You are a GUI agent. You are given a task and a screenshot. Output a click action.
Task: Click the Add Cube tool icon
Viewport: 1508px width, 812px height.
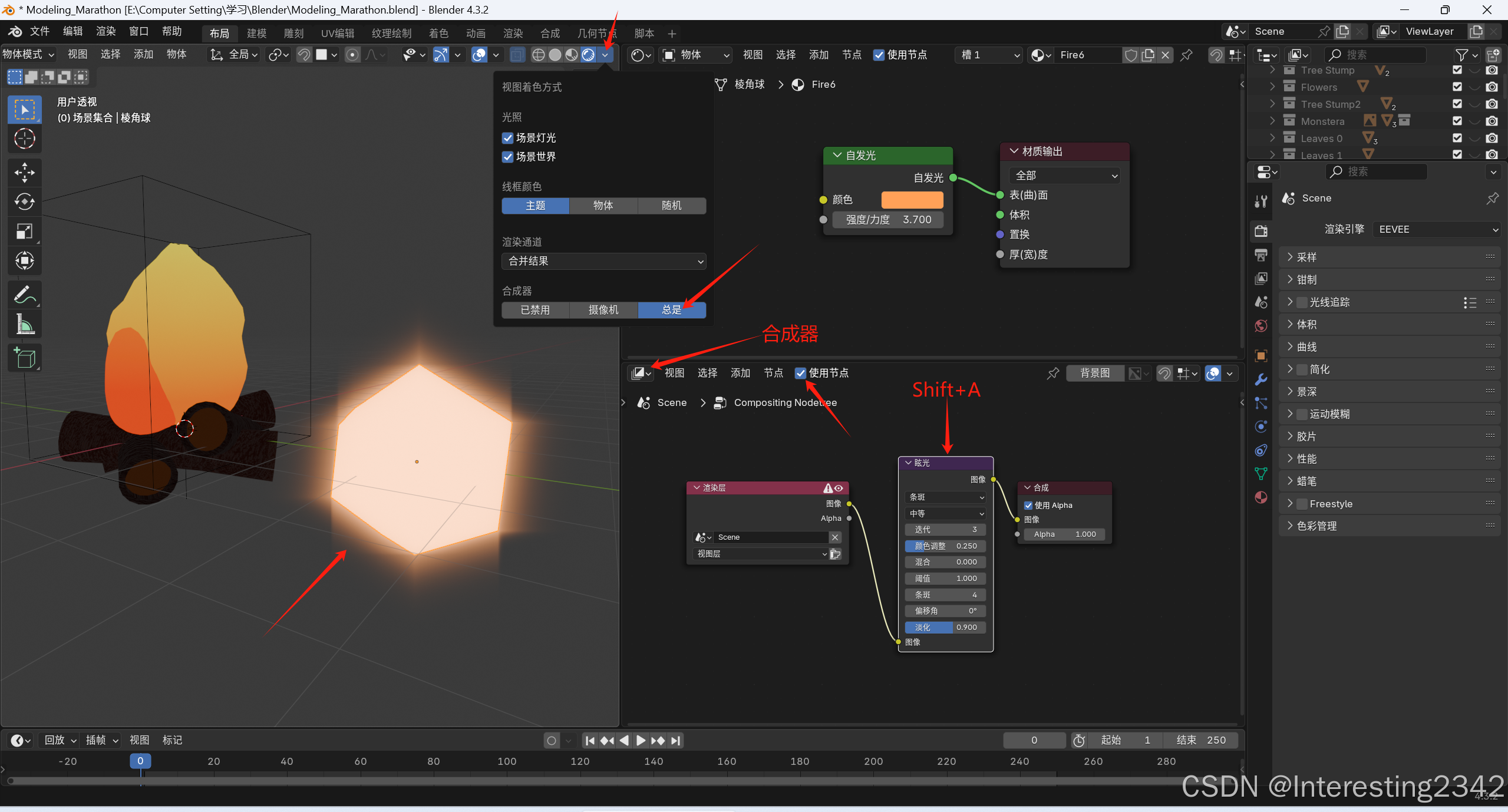24,357
